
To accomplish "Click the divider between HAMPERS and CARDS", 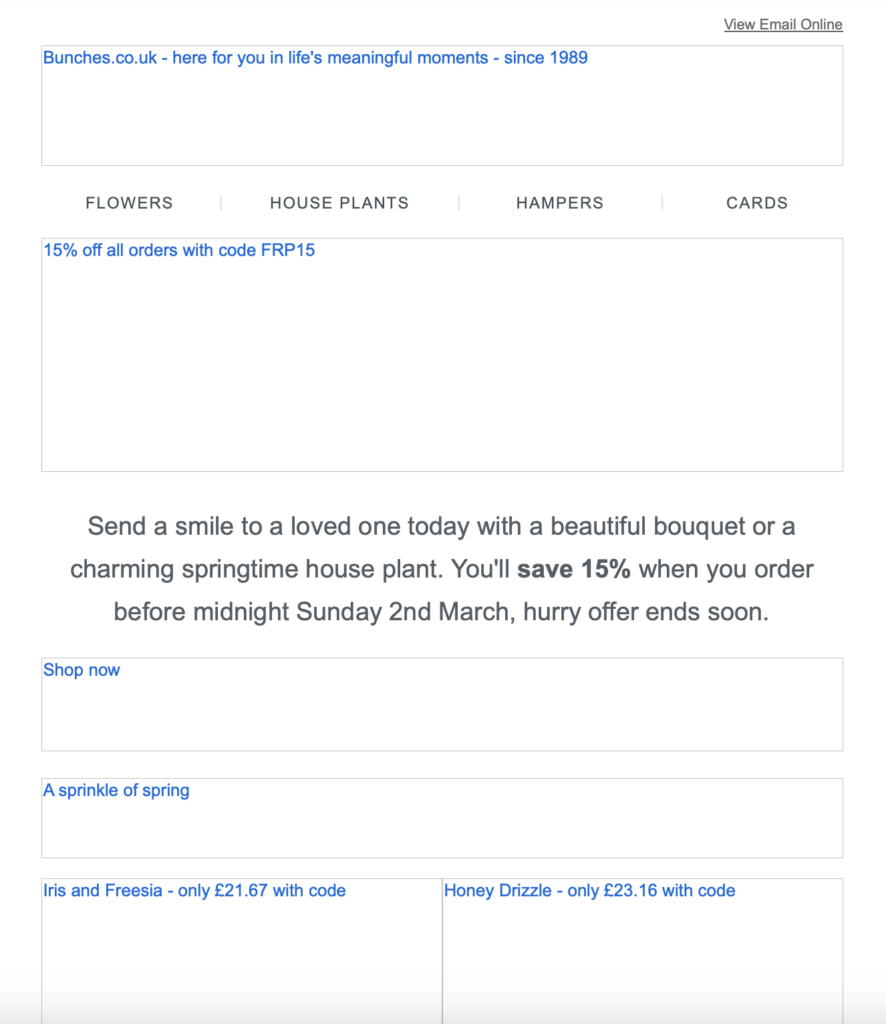I will [662, 203].
